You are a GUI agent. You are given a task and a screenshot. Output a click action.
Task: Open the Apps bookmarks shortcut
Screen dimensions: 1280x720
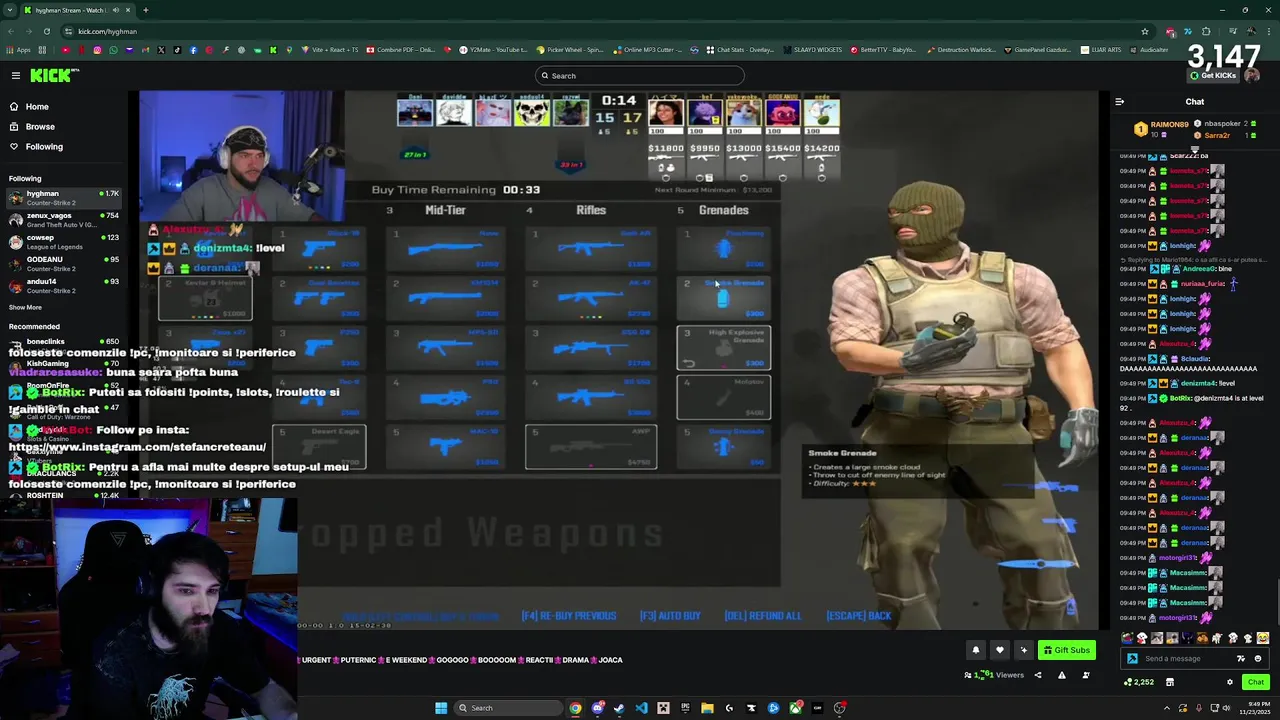pos(19,50)
